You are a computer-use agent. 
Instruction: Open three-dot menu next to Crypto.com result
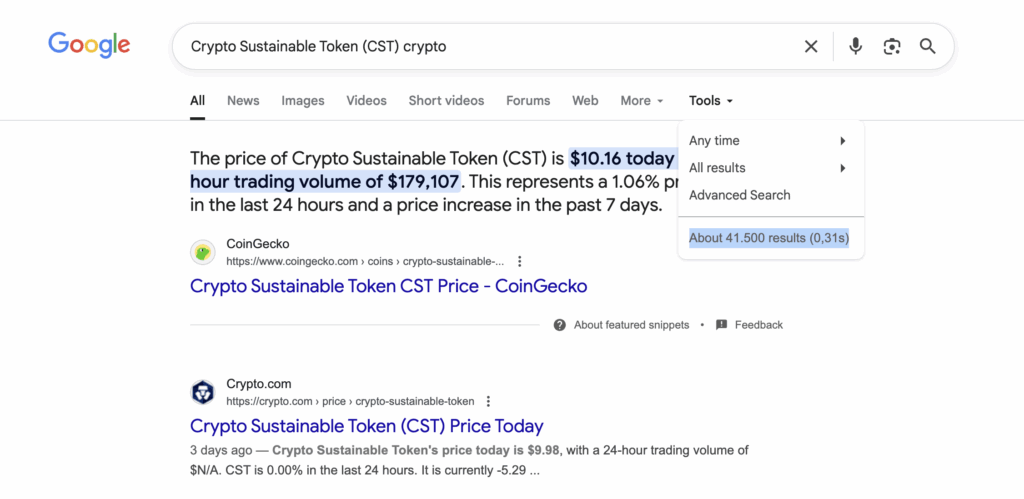click(x=488, y=401)
